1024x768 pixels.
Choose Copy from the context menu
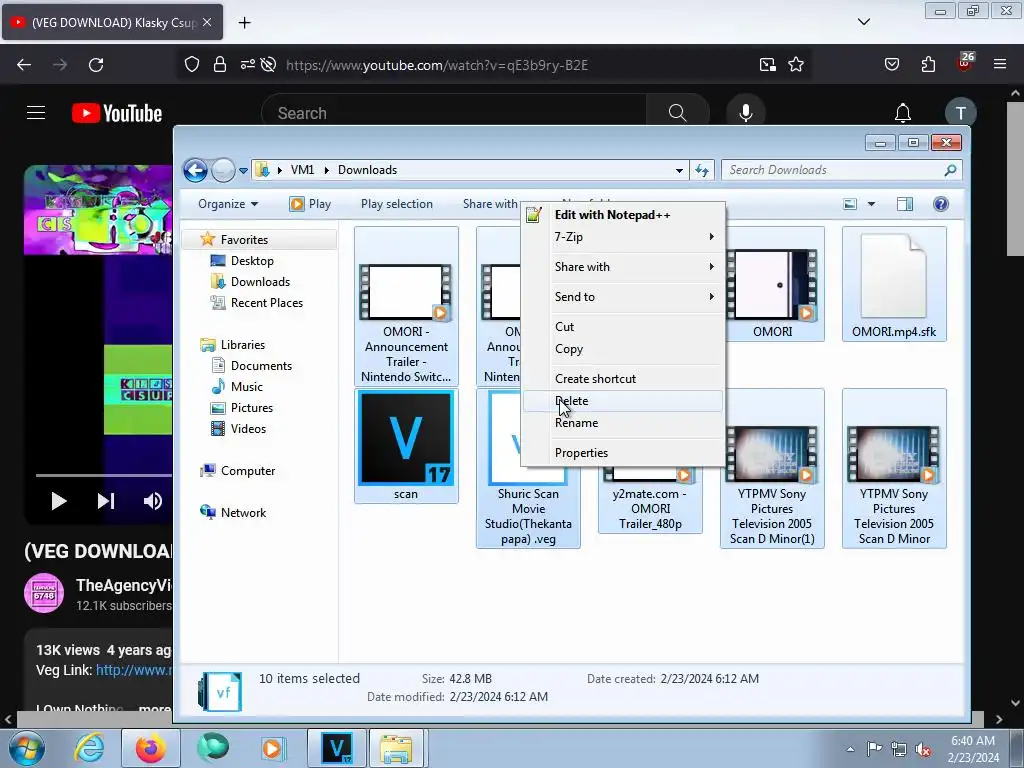[x=623, y=349]
